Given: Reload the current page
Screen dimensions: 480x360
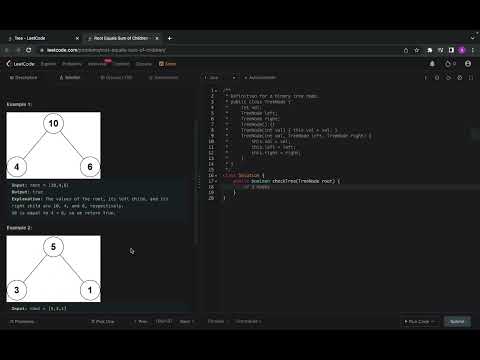Looking at the screenshot, I should (29, 50).
